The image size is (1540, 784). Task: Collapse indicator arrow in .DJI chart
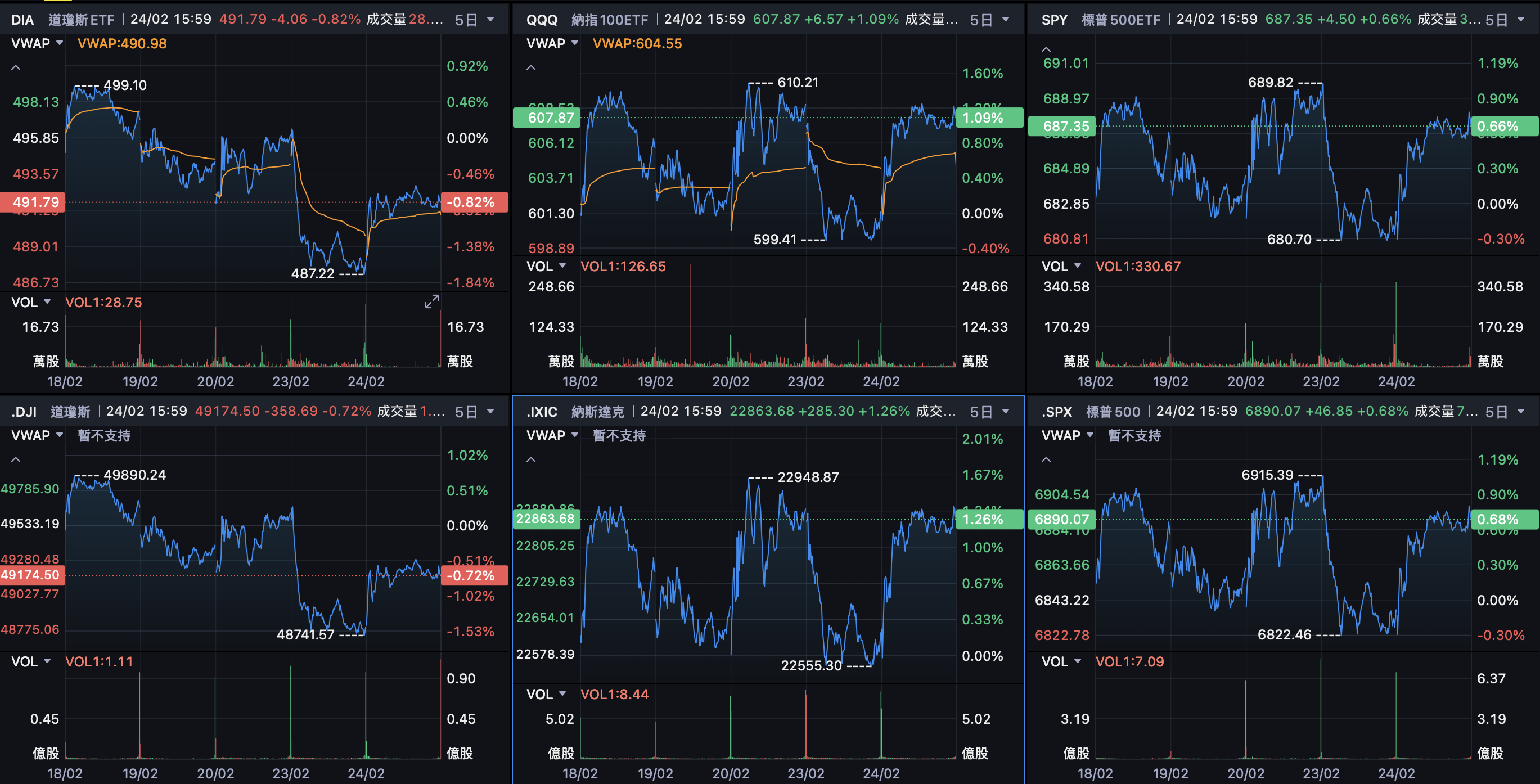16,459
